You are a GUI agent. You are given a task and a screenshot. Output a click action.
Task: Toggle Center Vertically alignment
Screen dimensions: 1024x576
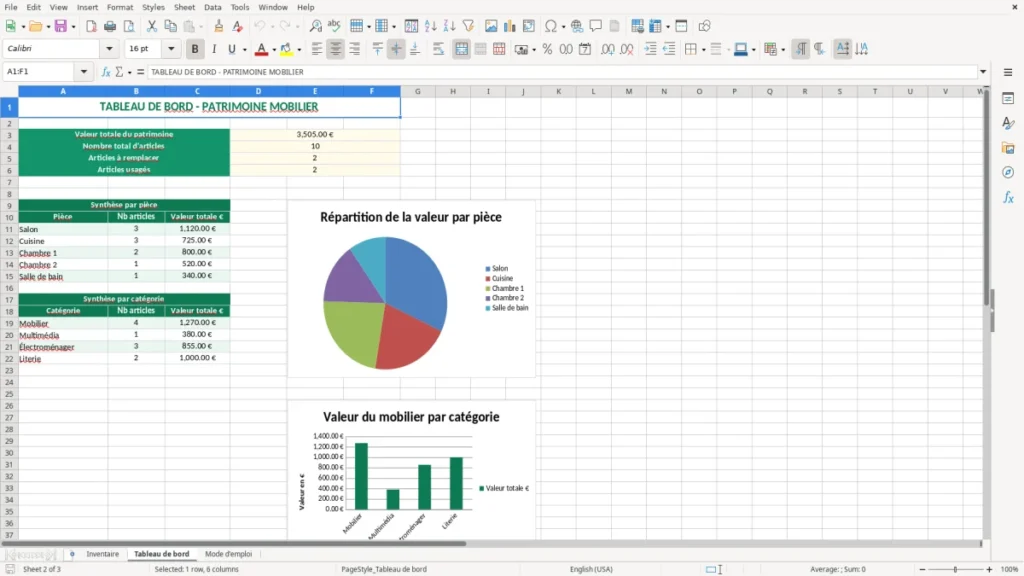tap(396, 49)
